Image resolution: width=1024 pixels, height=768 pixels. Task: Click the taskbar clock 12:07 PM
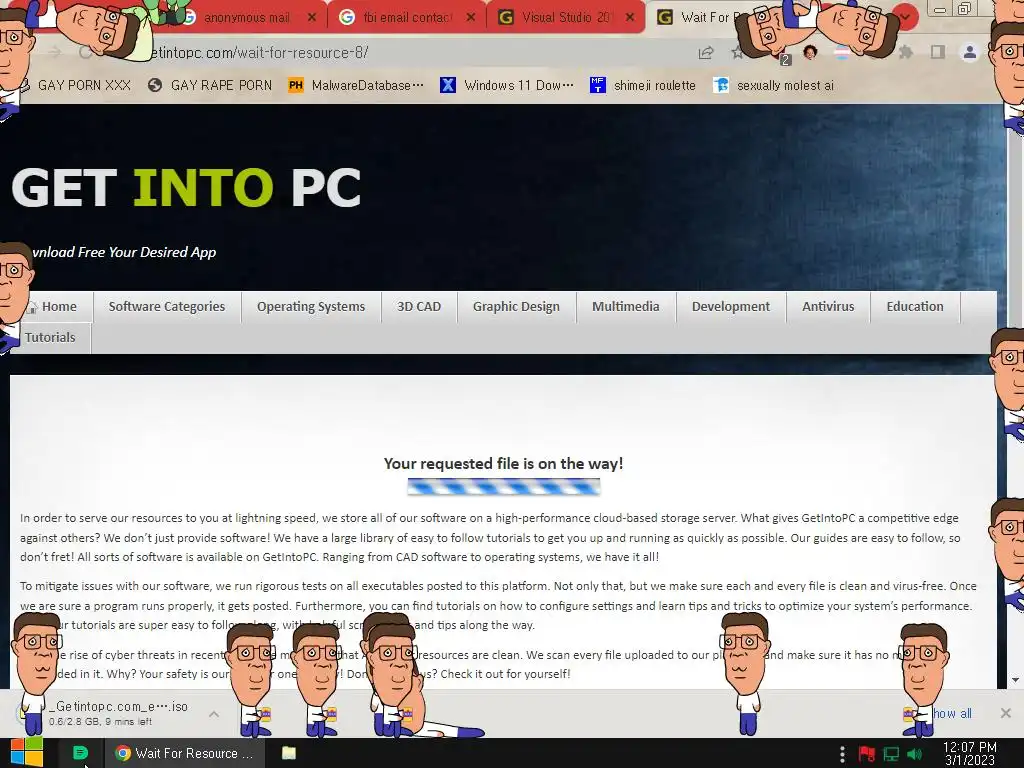[970, 753]
